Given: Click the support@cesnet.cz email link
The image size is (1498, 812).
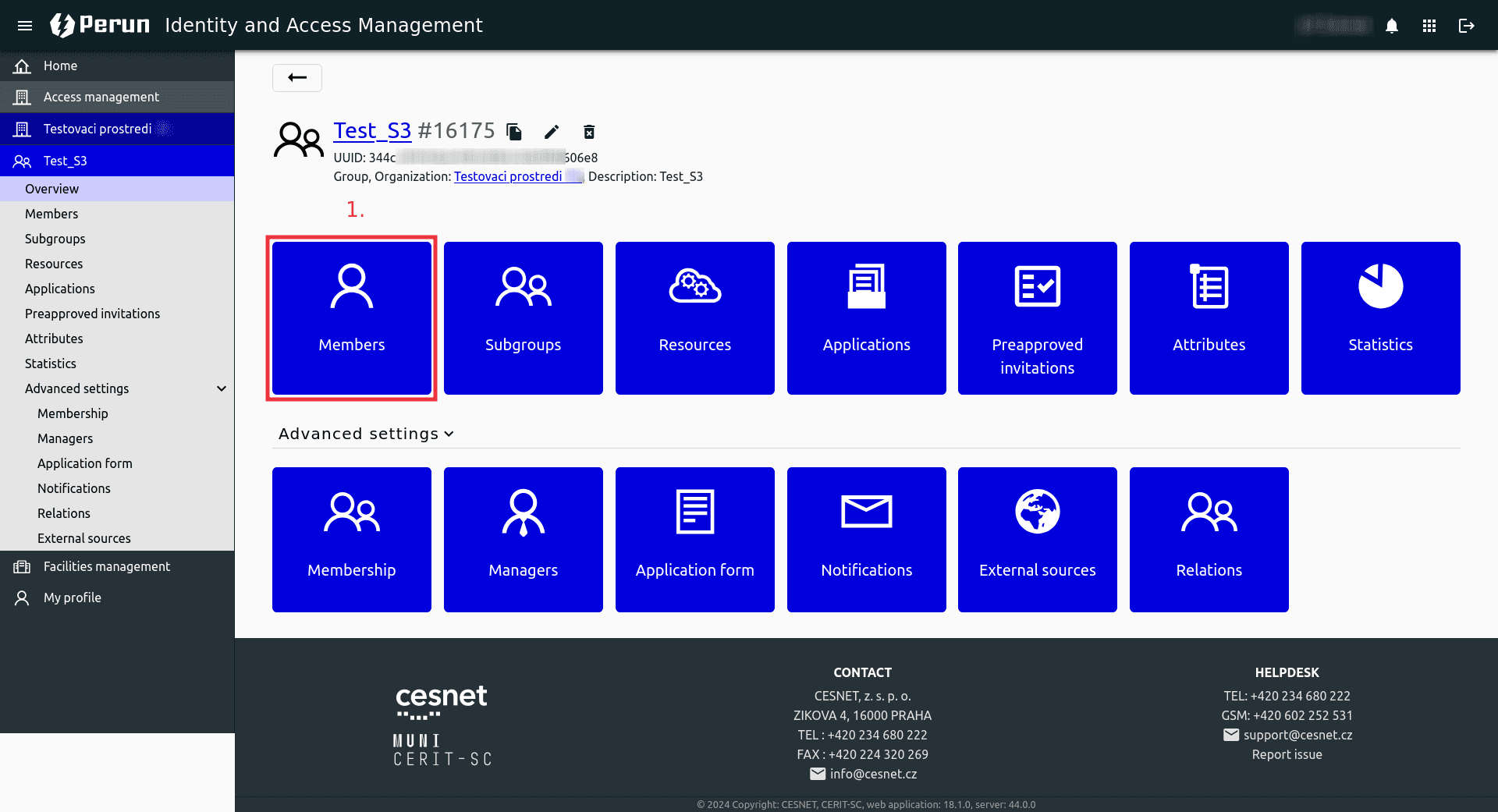Looking at the screenshot, I should coord(1297,735).
